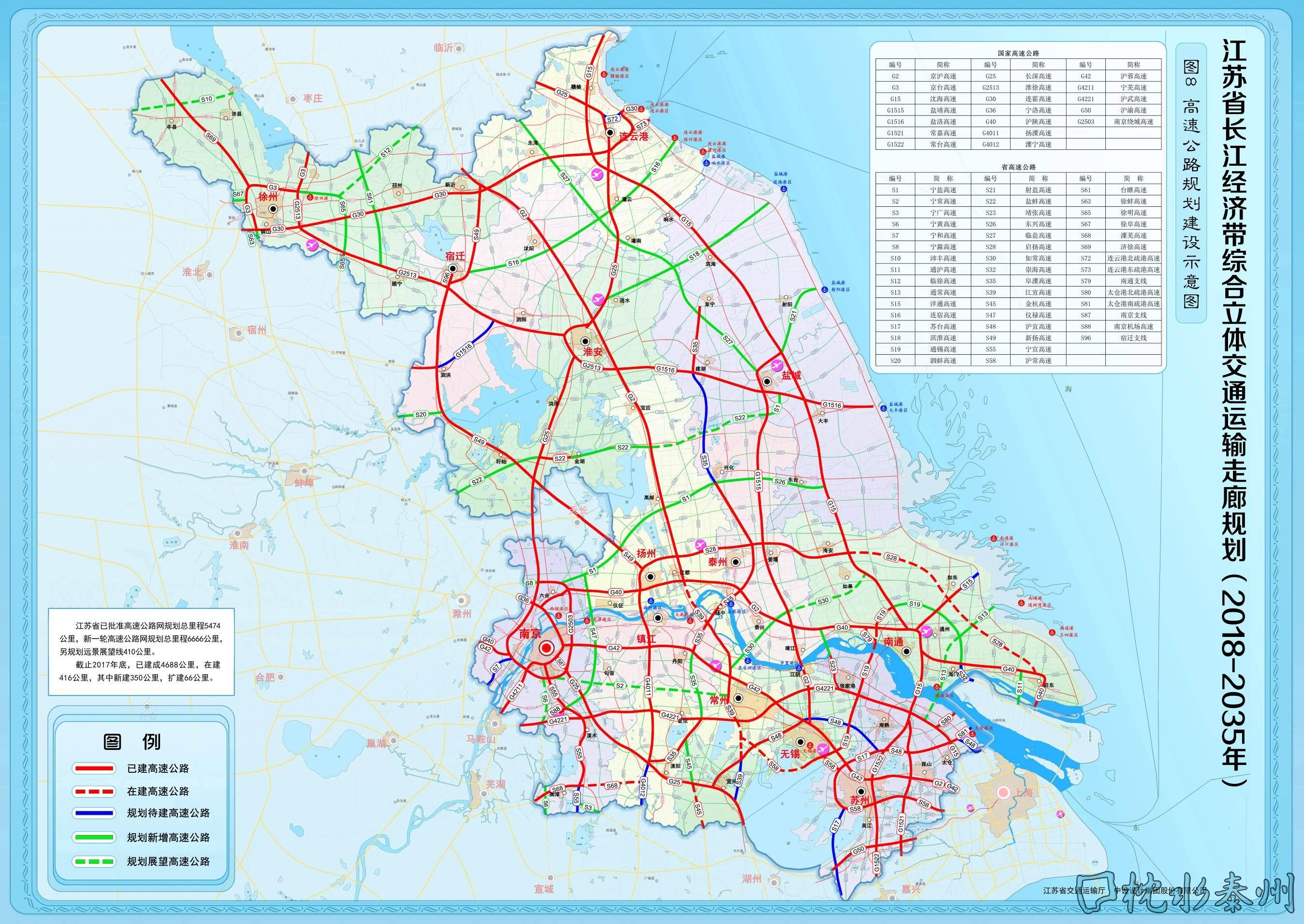Click the legend label 已建高速公路
Image resolution: width=1304 pixels, height=924 pixels.
coord(158,769)
